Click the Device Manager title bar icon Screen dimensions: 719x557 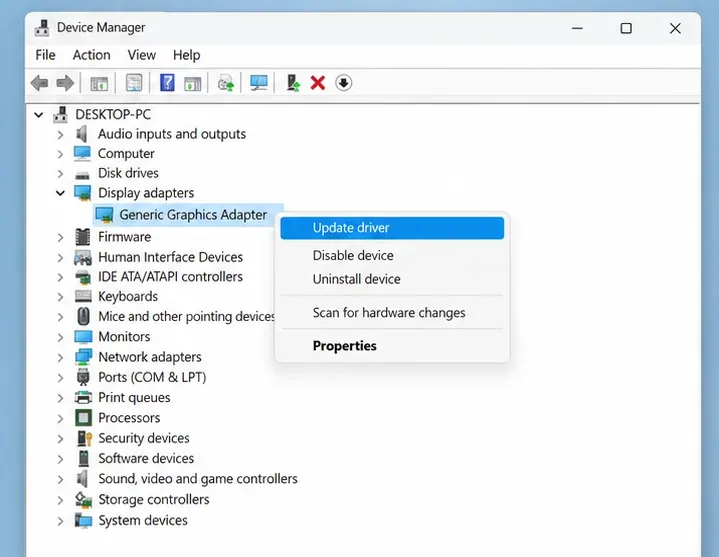[x=42, y=28]
